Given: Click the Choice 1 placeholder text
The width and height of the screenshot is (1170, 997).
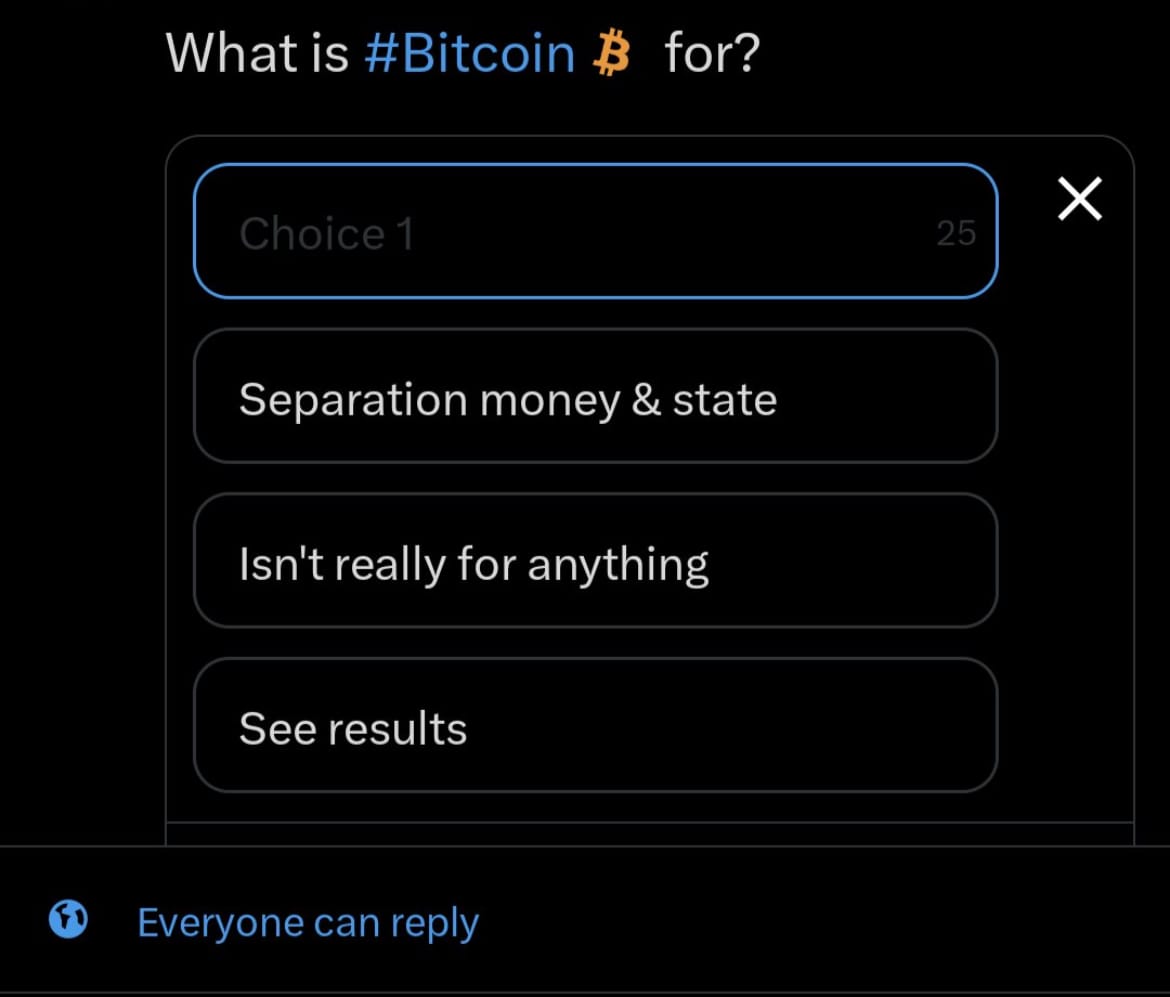Looking at the screenshot, I should click(x=326, y=233).
